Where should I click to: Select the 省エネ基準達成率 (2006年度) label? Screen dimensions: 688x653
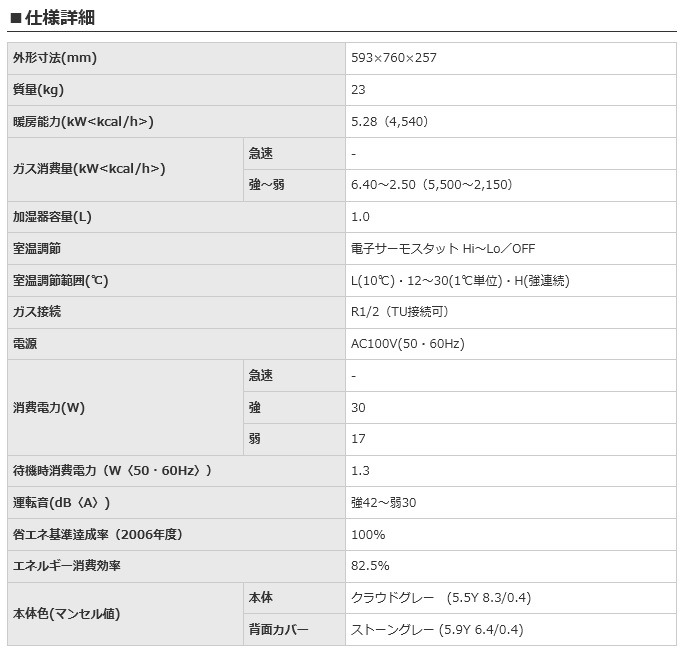pyautogui.click(x=97, y=535)
